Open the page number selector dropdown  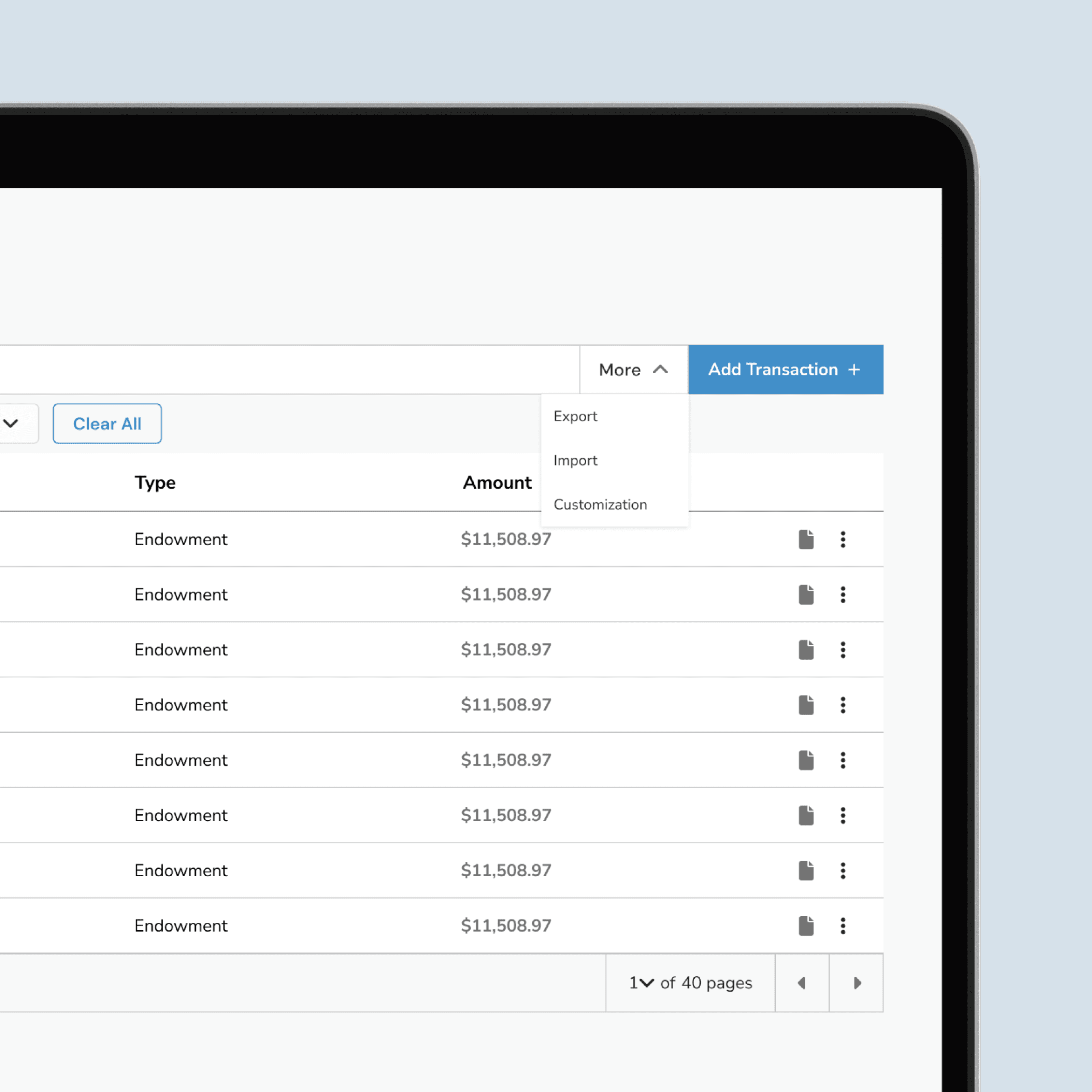(x=641, y=983)
